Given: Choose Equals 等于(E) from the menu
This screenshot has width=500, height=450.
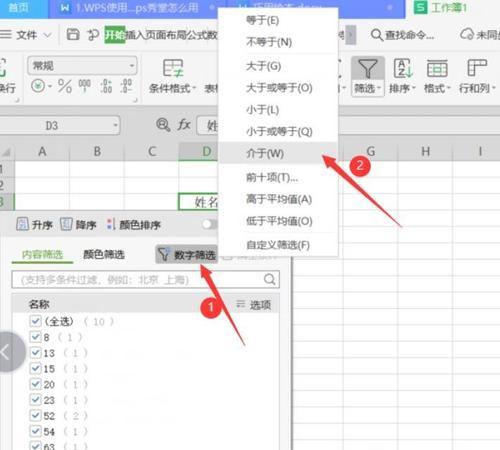Looking at the screenshot, I should coord(278,20).
